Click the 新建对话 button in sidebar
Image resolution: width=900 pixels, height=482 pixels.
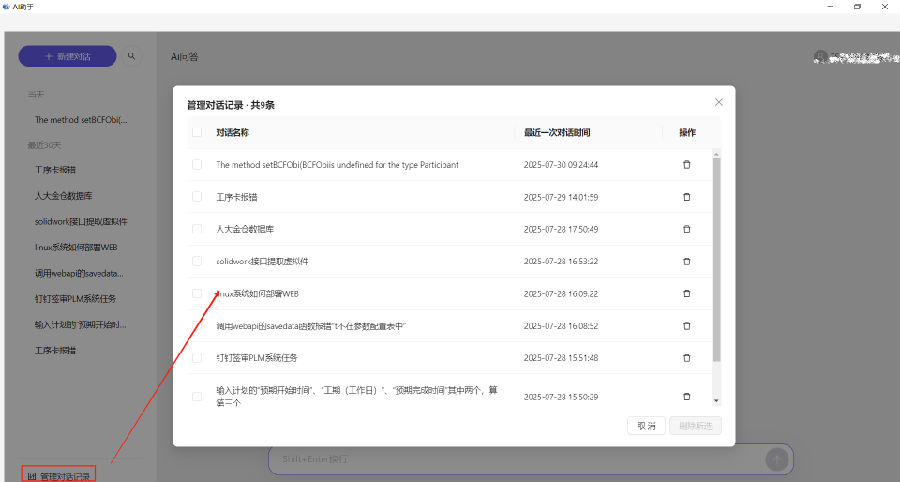pyautogui.click(x=67, y=56)
